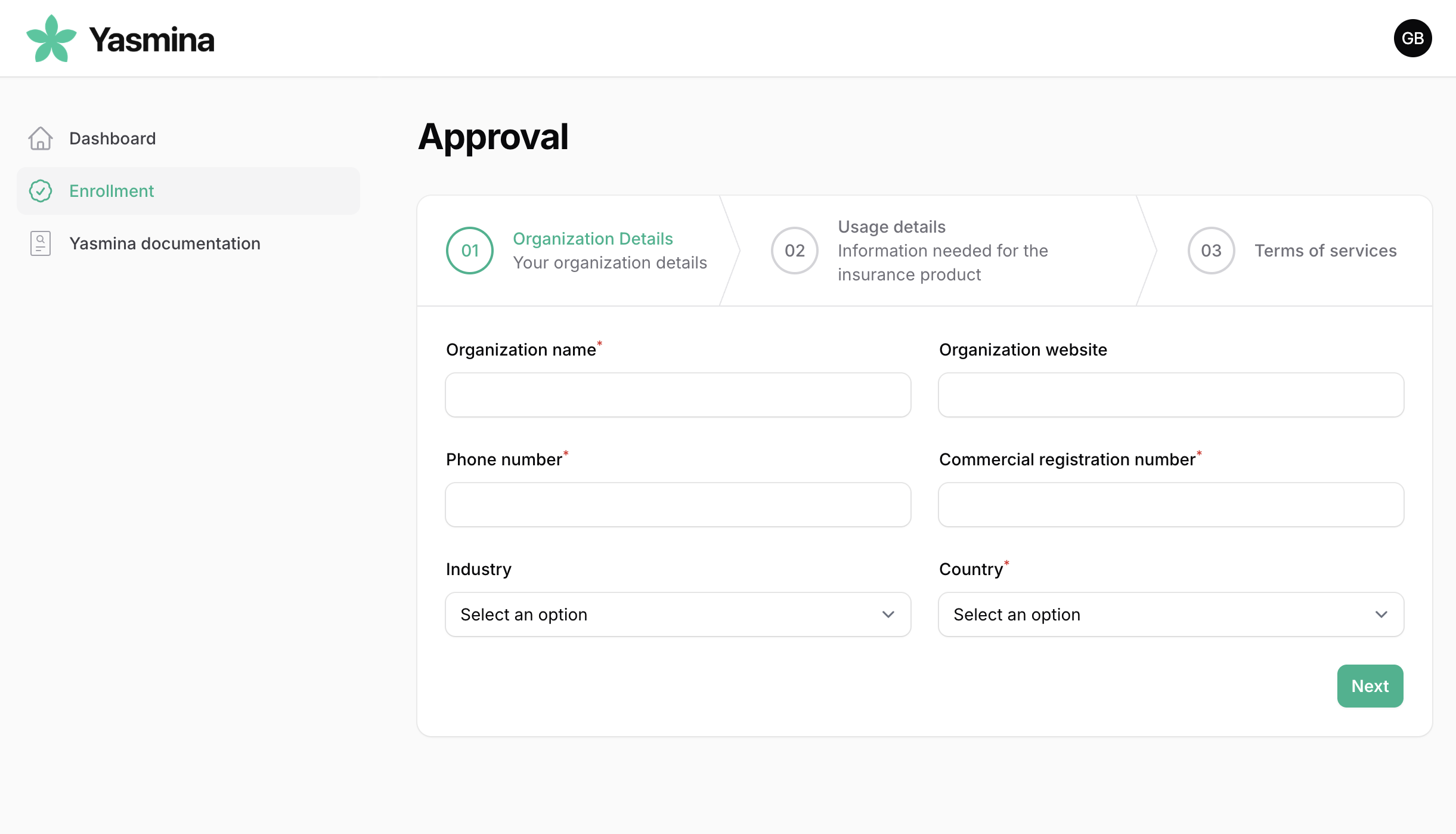Focus the Organization name input field
Screen dimensions: 1456x834
point(677,395)
